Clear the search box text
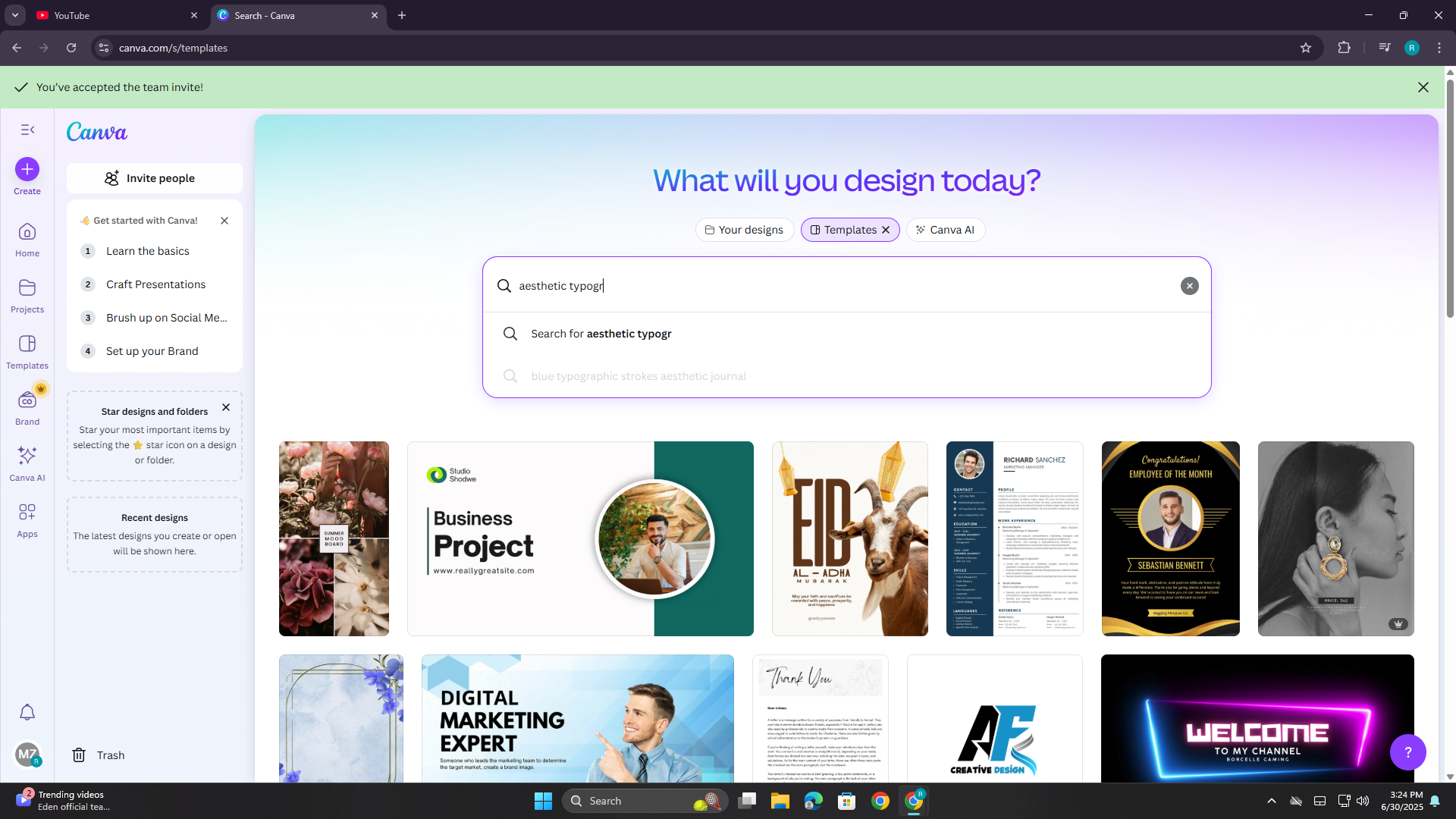This screenshot has width=1456, height=819. [x=1190, y=286]
